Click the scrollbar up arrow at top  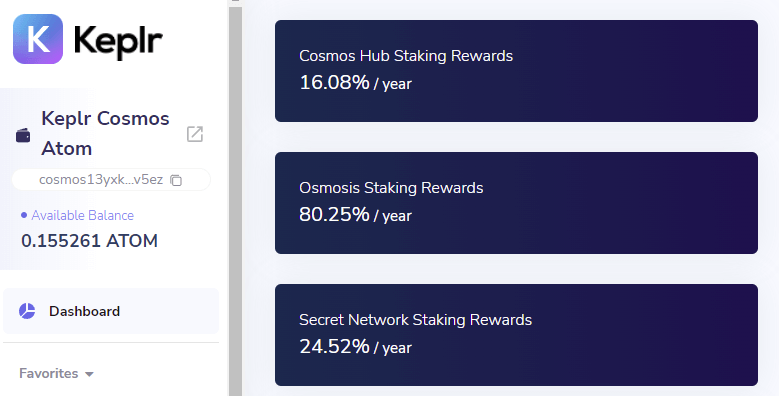pyautogui.click(x=235, y=1)
